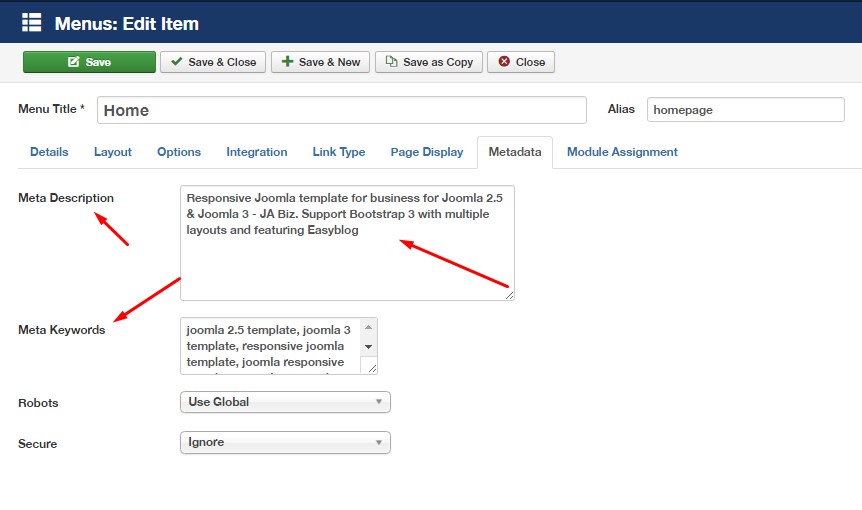
Task: Click the Menu Title label
Action: [51, 109]
